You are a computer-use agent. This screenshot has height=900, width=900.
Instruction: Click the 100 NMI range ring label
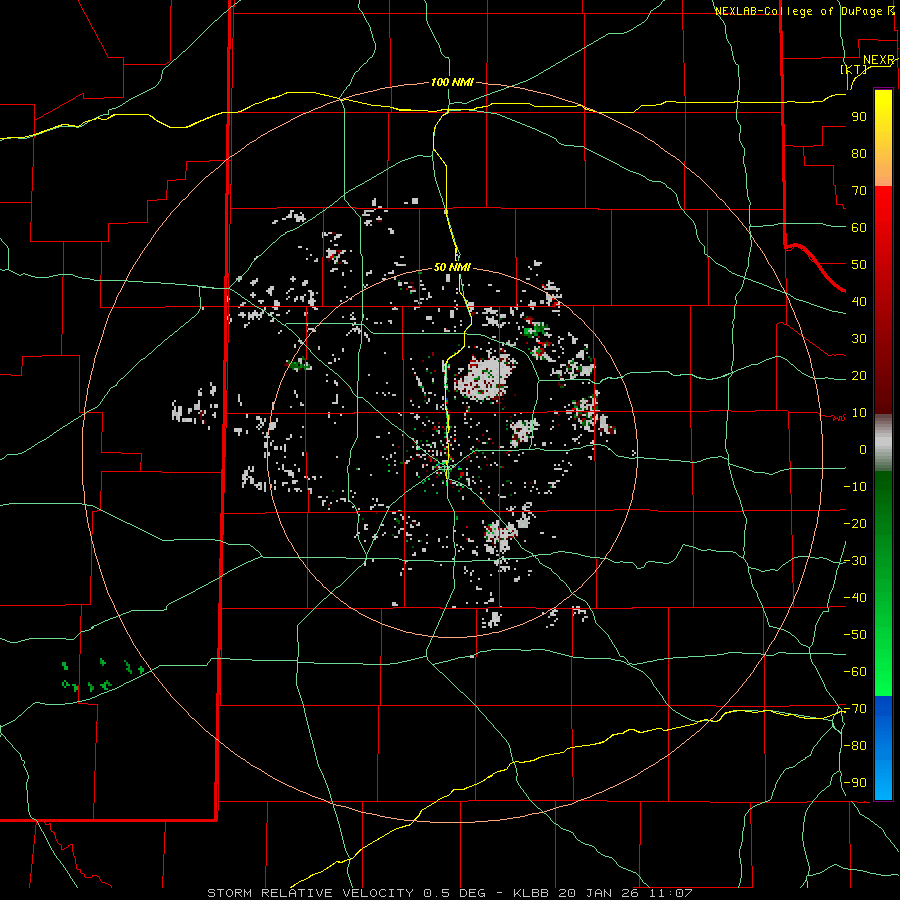point(452,82)
